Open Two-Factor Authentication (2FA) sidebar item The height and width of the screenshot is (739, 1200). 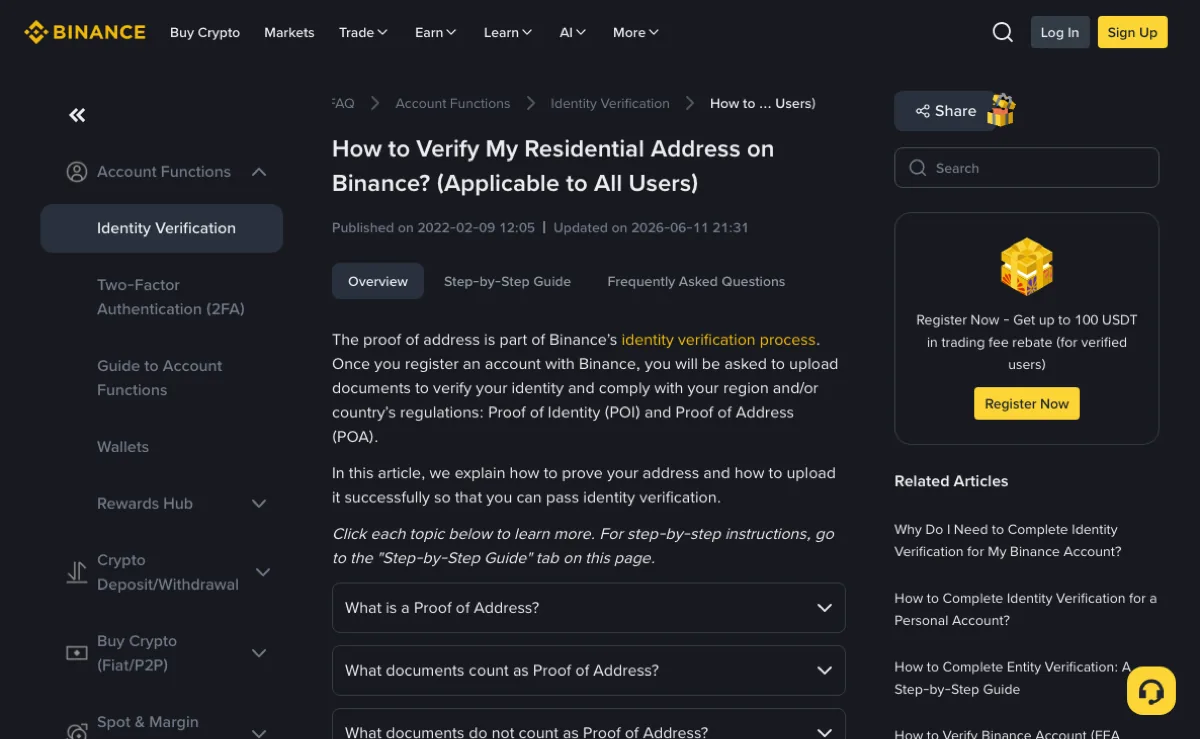tap(171, 297)
